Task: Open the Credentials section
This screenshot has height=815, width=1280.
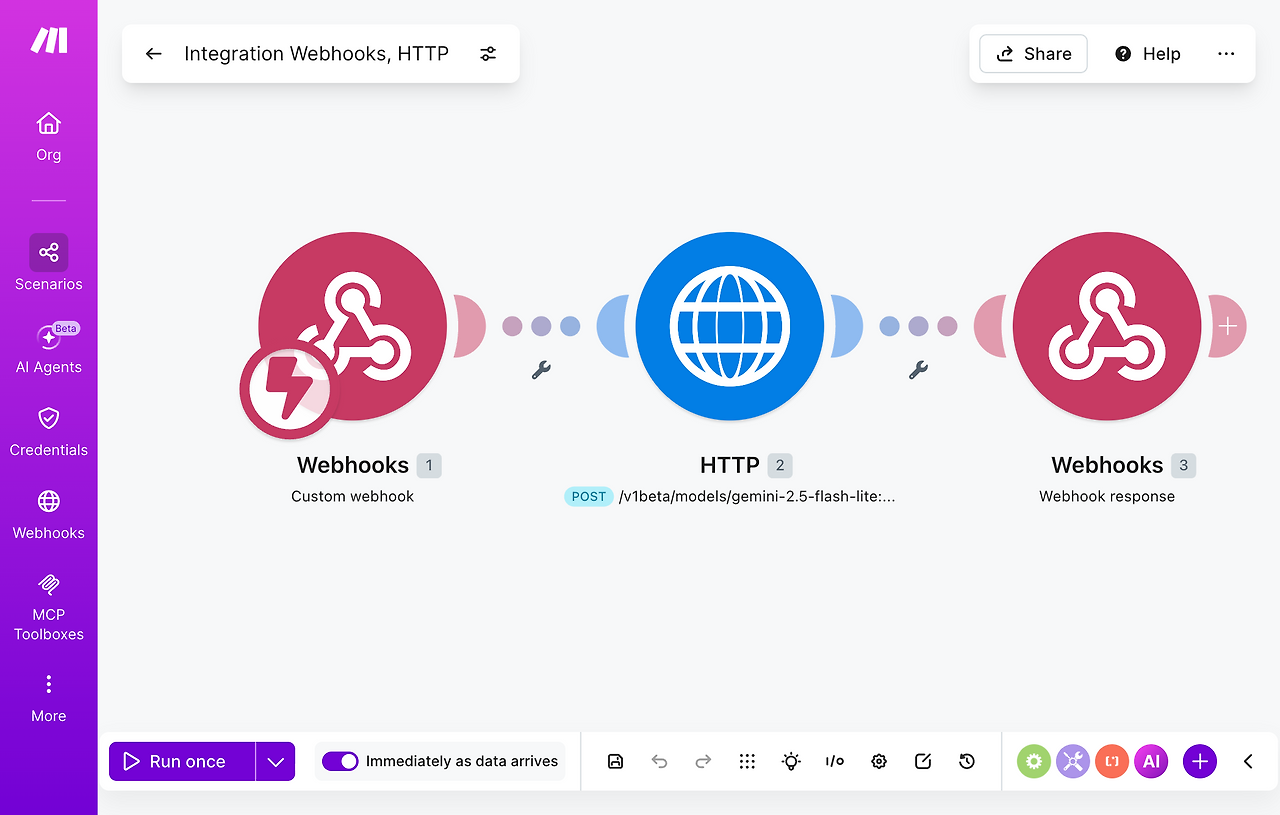Action: [48, 431]
